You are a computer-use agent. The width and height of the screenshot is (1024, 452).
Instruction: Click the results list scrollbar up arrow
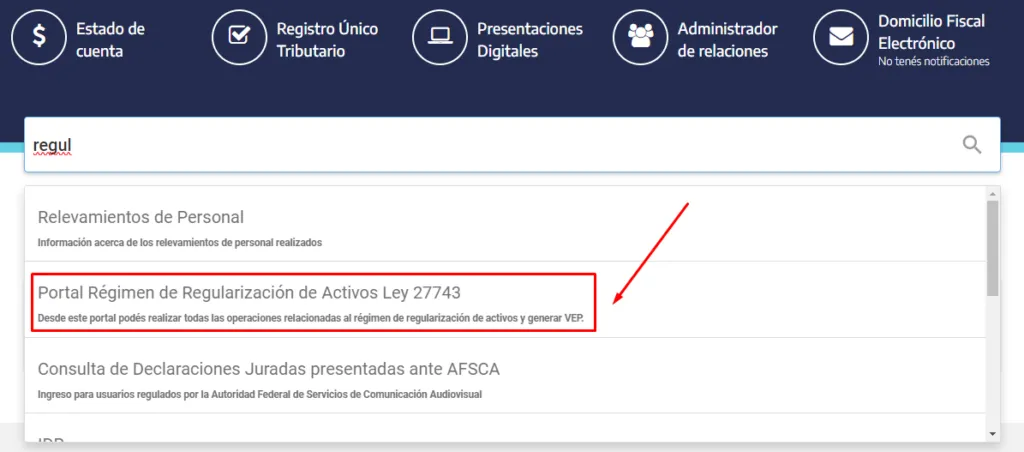click(x=993, y=193)
